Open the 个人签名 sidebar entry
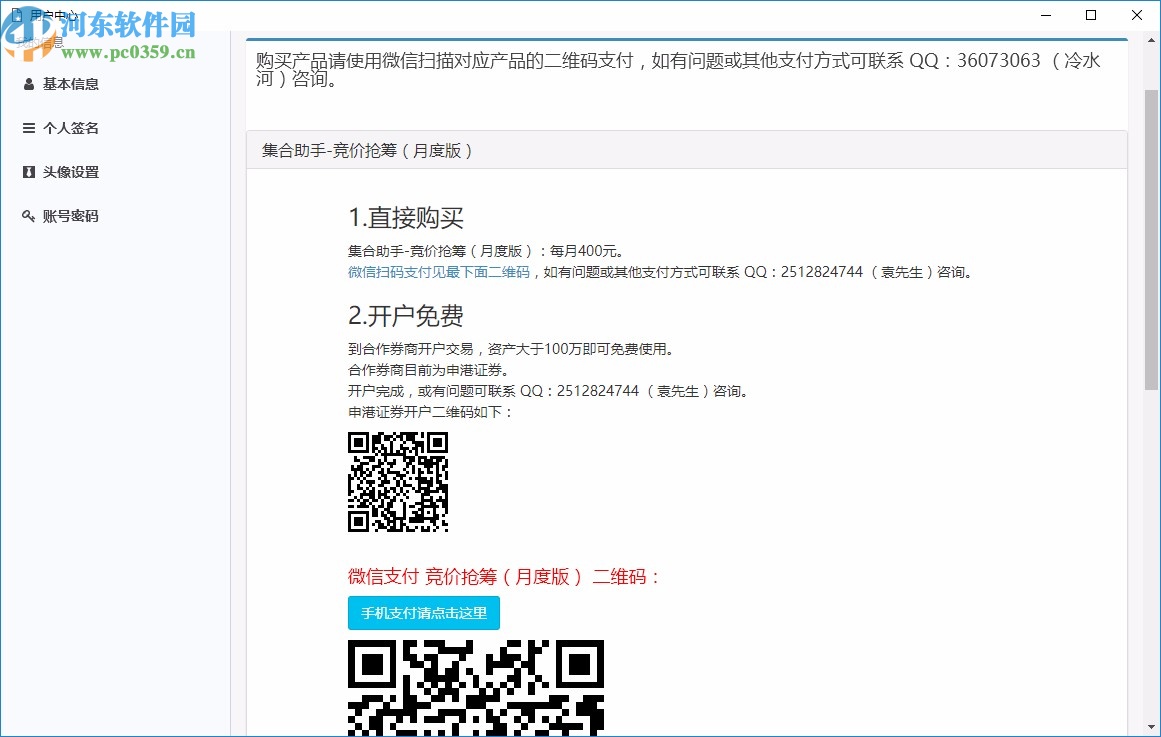 (71, 128)
